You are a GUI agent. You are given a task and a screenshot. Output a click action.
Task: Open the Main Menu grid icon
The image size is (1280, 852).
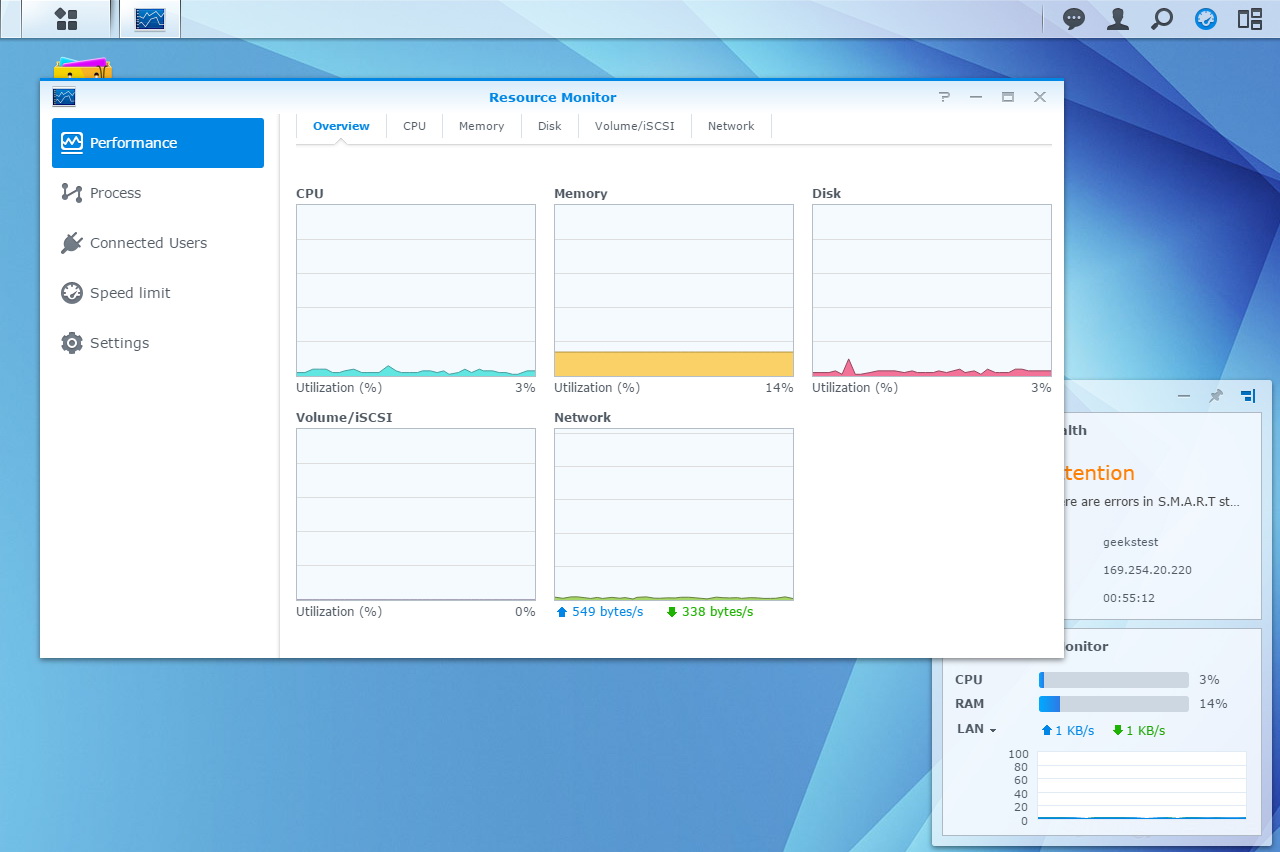coord(66,19)
